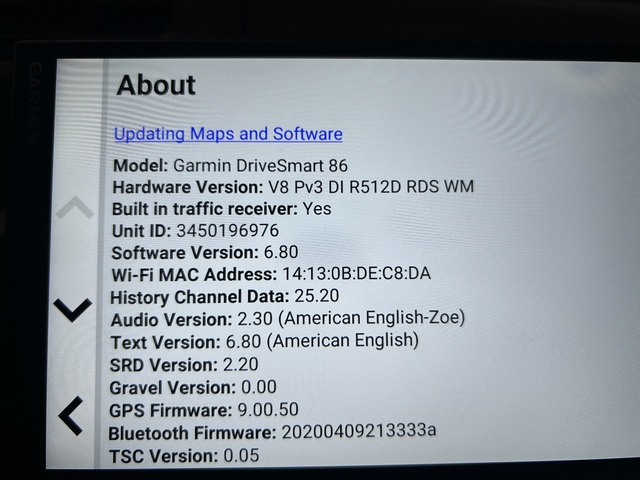
Task: Tap the Hardware Version line
Action: [x=292, y=187]
